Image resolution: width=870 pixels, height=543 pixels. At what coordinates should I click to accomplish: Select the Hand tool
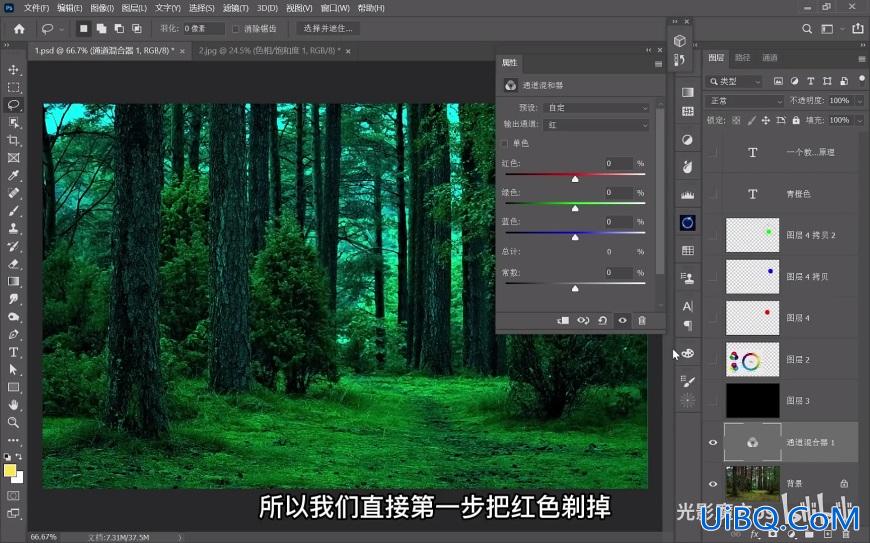coord(13,405)
